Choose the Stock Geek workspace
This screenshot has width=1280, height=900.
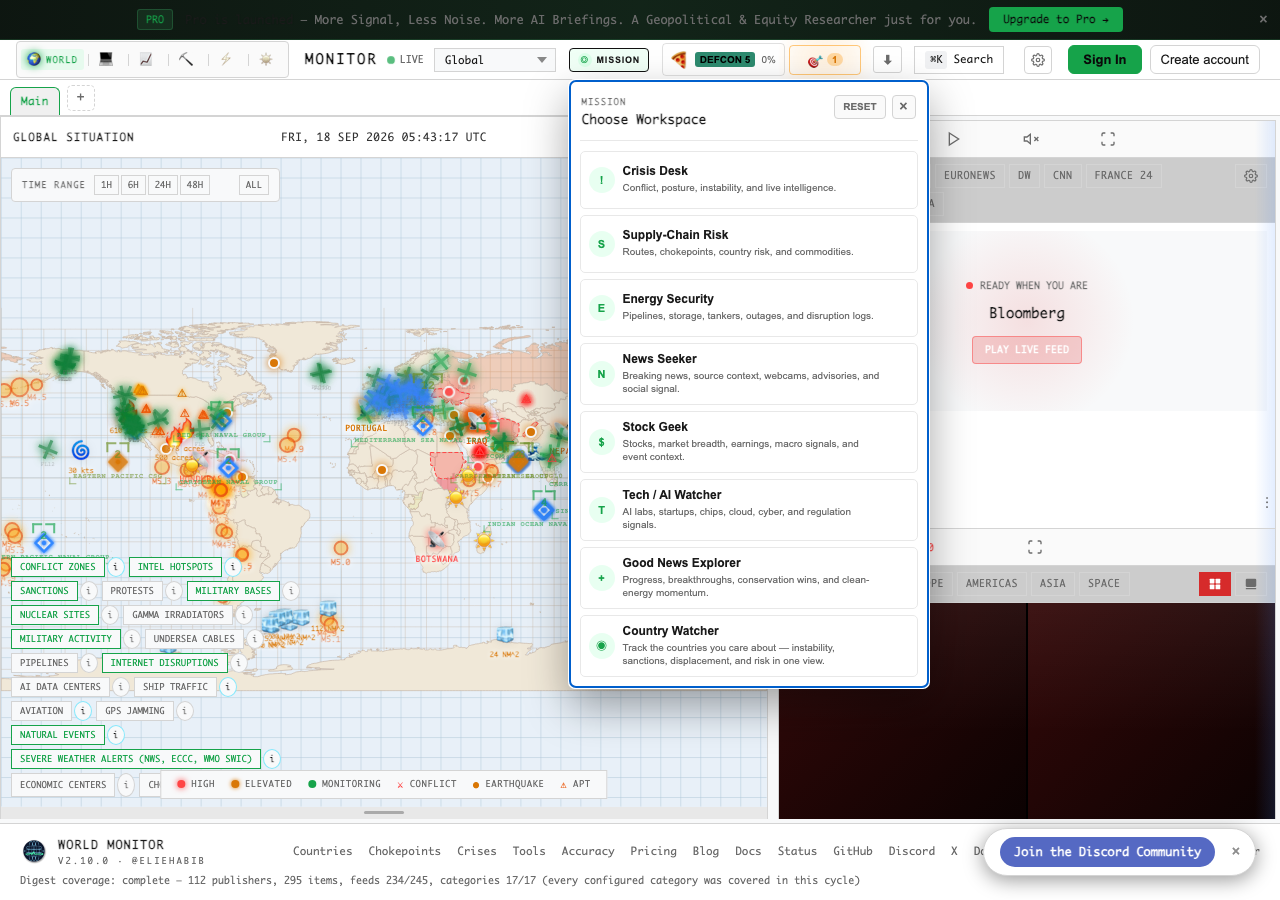tap(749, 442)
